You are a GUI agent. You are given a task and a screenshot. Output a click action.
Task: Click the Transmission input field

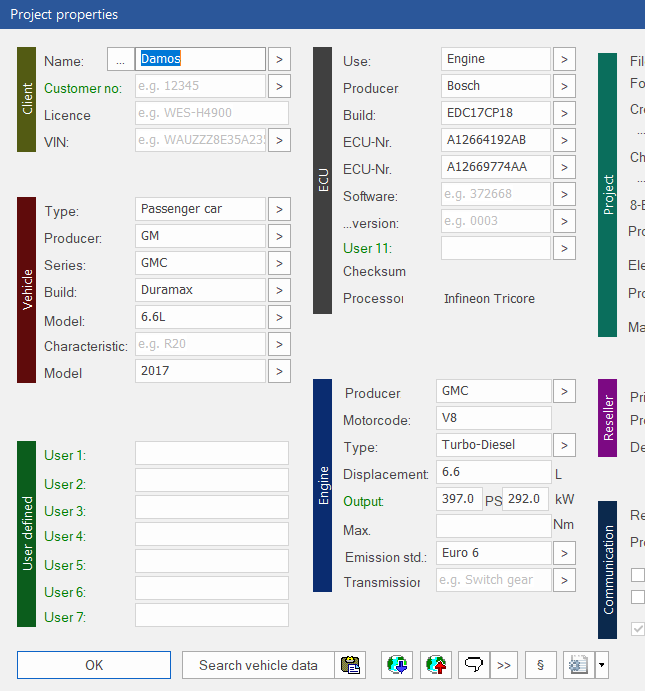pos(494,580)
